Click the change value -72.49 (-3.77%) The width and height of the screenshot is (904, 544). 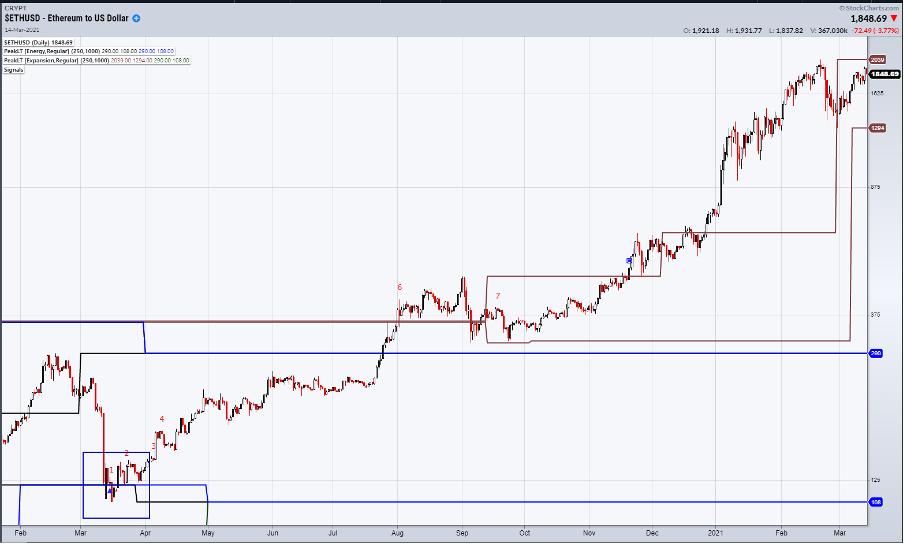point(876,31)
